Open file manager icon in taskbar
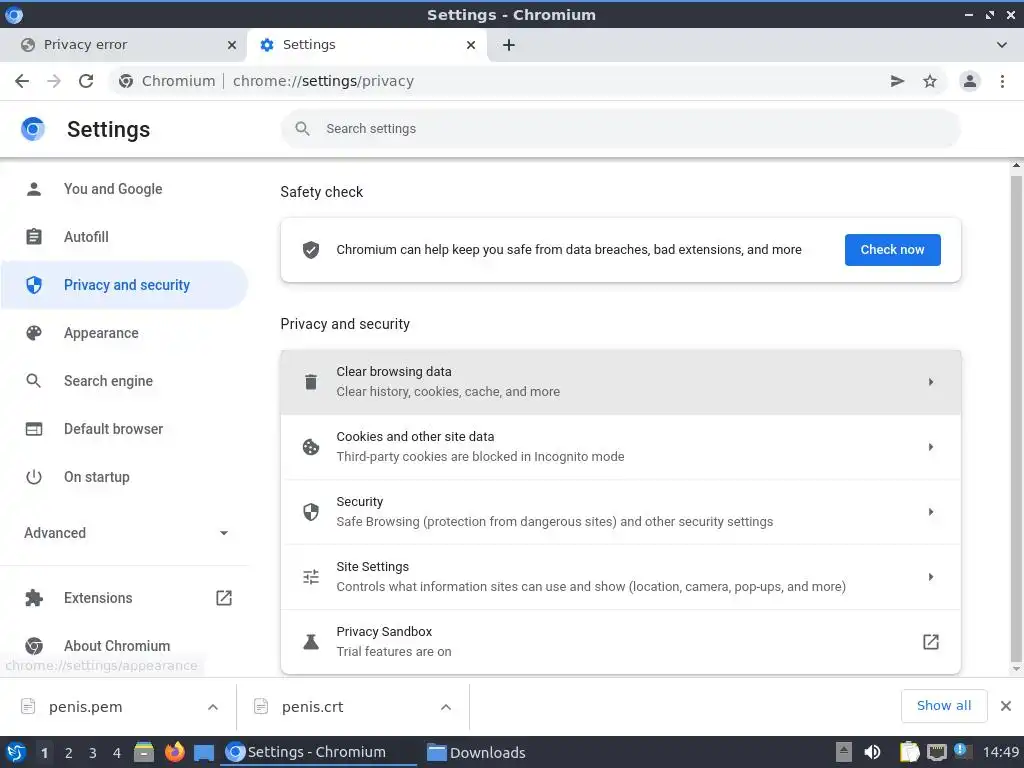 pos(144,752)
